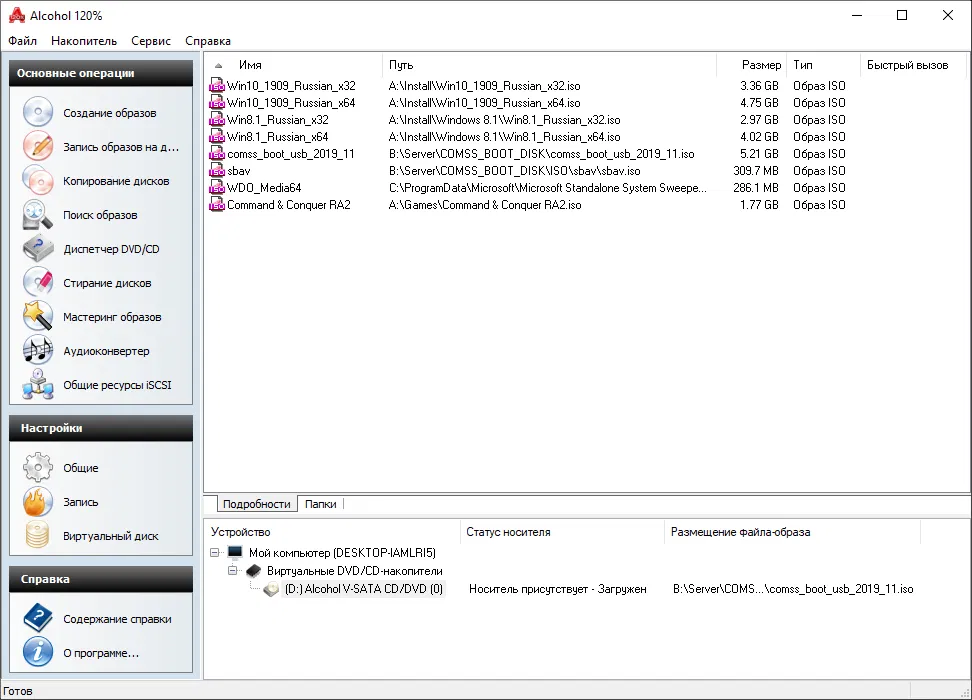Switch to the Подробности tab
Image resolution: width=972 pixels, height=700 pixels.
coord(257,504)
